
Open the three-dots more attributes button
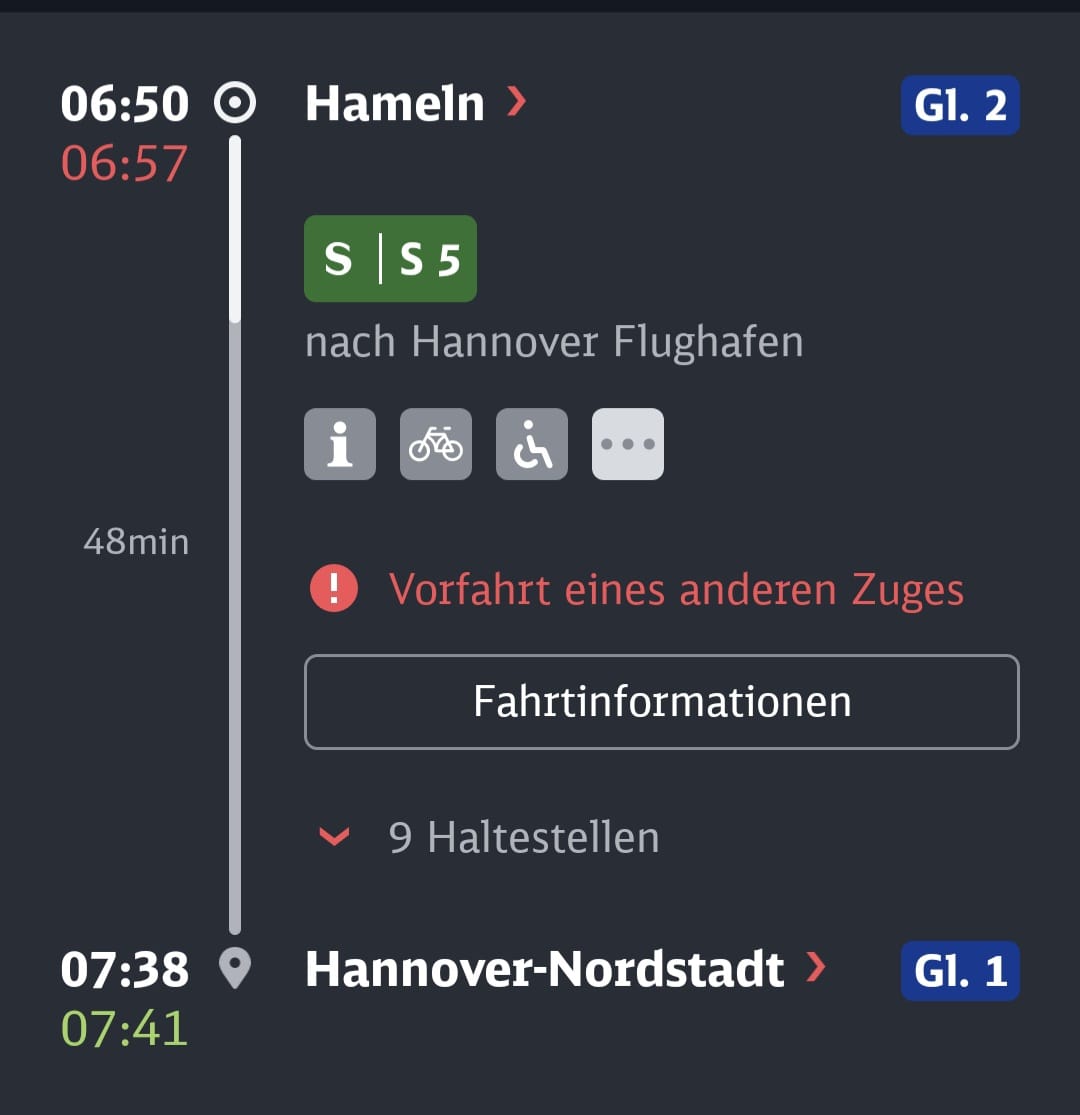pyautogui.click(x=628, y=444)
